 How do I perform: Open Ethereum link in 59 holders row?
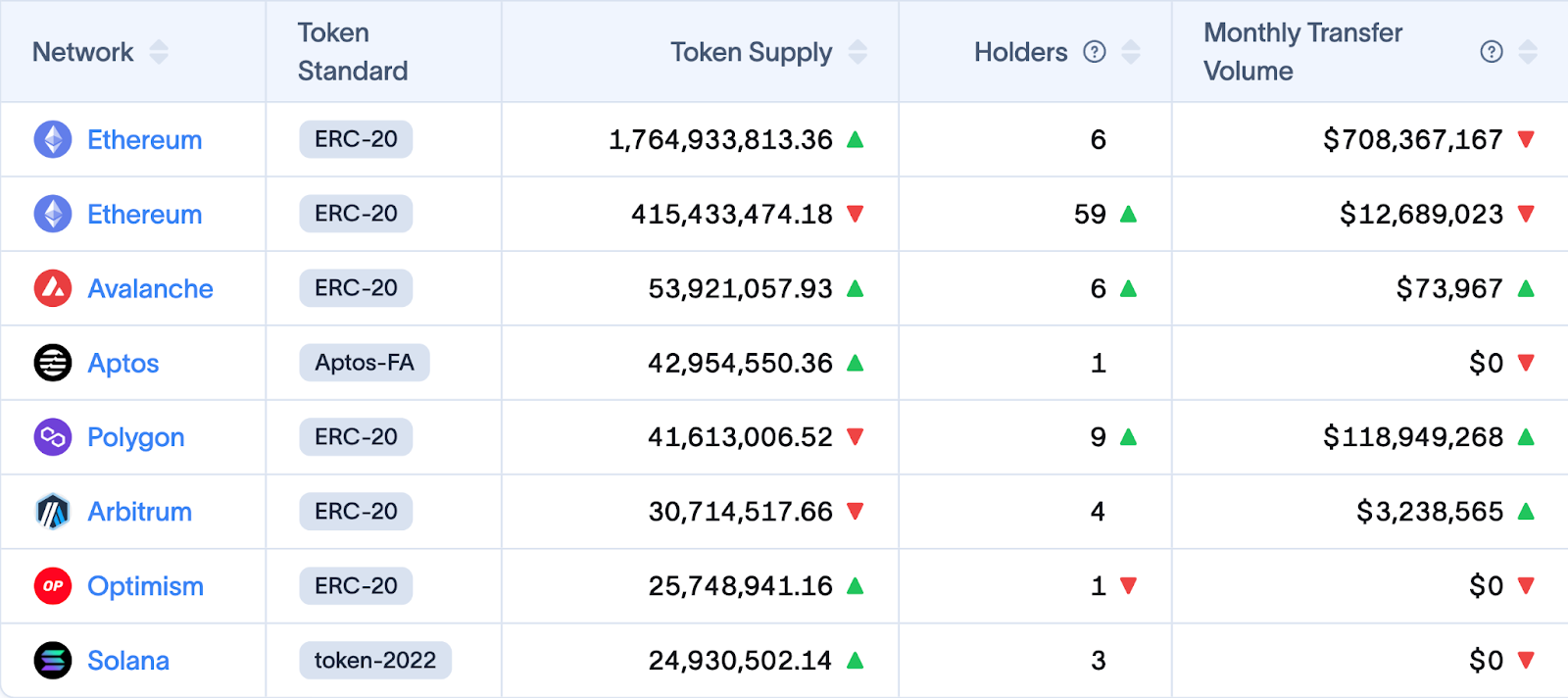pyautogui.click(x=145, y=215)
